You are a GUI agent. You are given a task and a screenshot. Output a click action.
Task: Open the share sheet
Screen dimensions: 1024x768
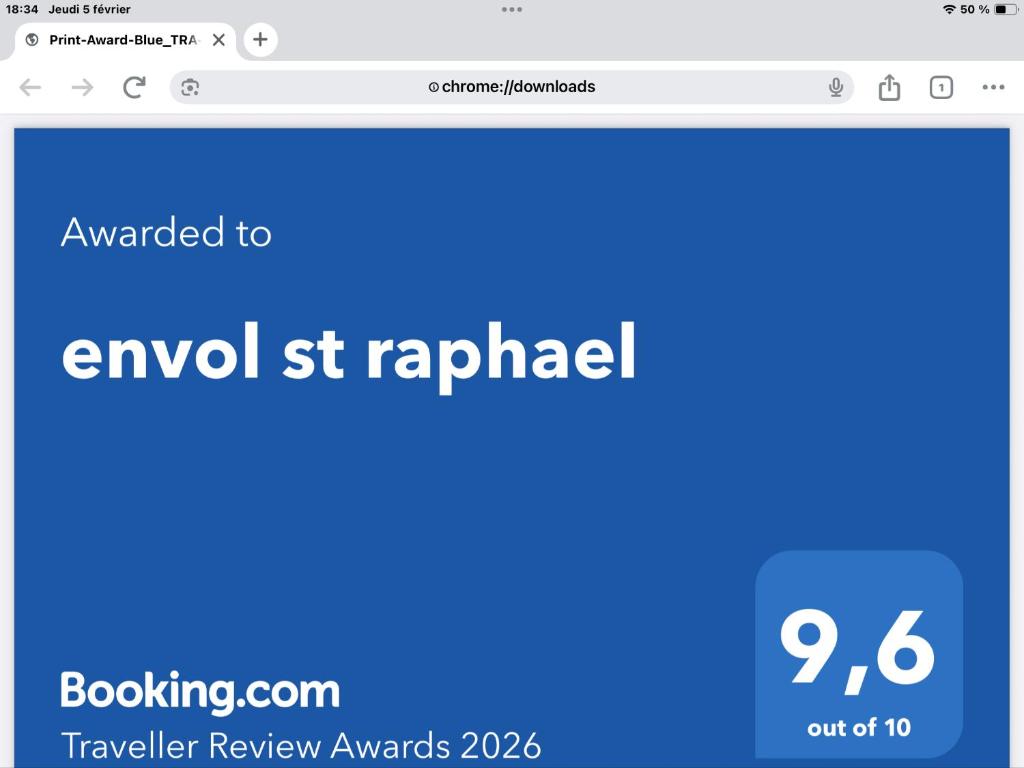coord(889,87)
